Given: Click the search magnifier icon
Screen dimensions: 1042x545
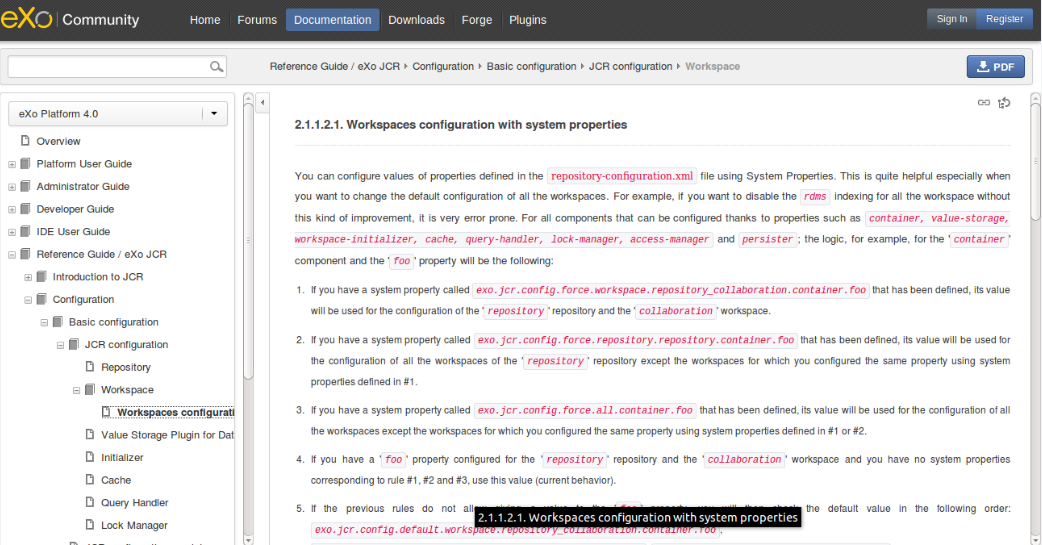Looking at the screenshot, I should [216, 66].
